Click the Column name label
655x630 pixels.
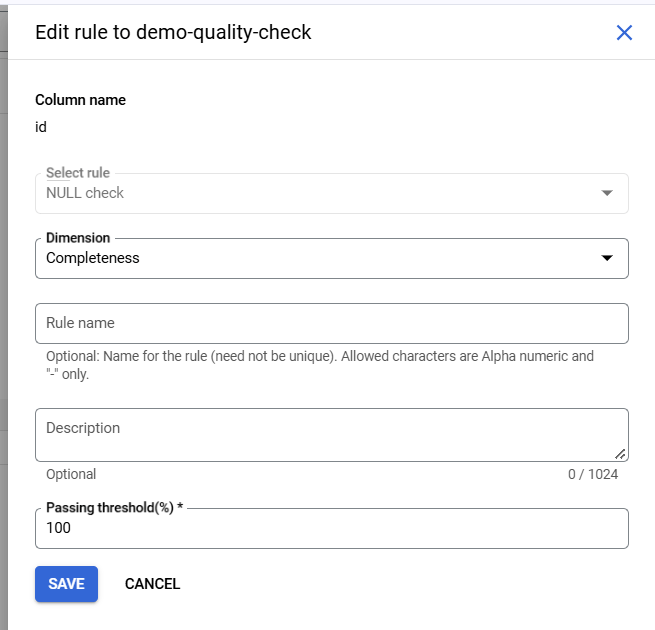point(80,100)
